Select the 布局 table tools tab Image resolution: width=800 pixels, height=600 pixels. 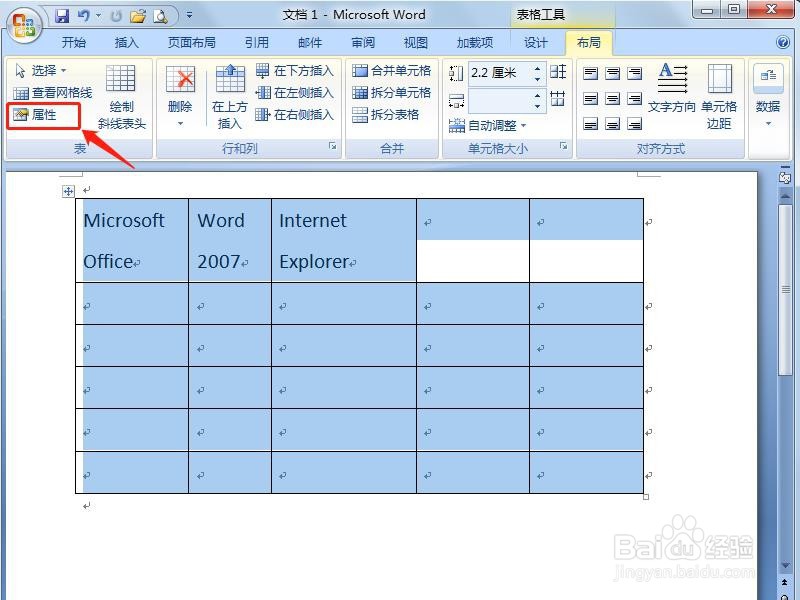click(x=588, y=42)
